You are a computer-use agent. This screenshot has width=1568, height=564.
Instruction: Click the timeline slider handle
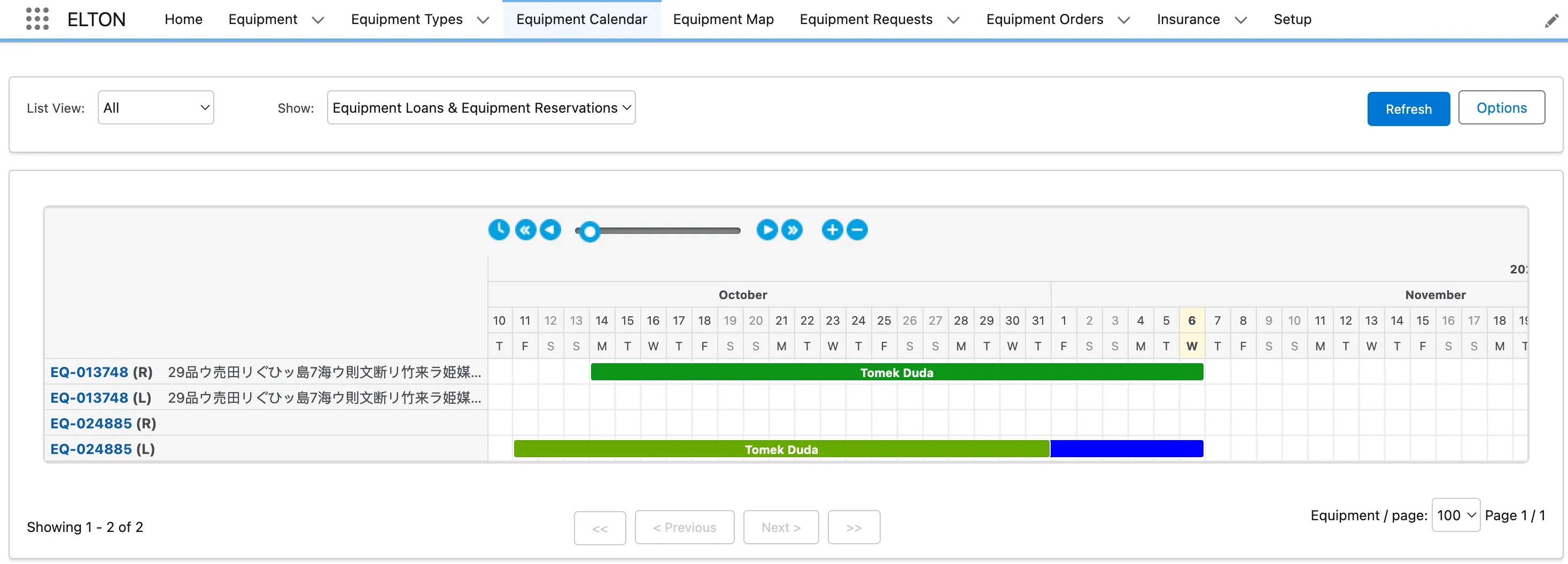click(x=589, y=231)
